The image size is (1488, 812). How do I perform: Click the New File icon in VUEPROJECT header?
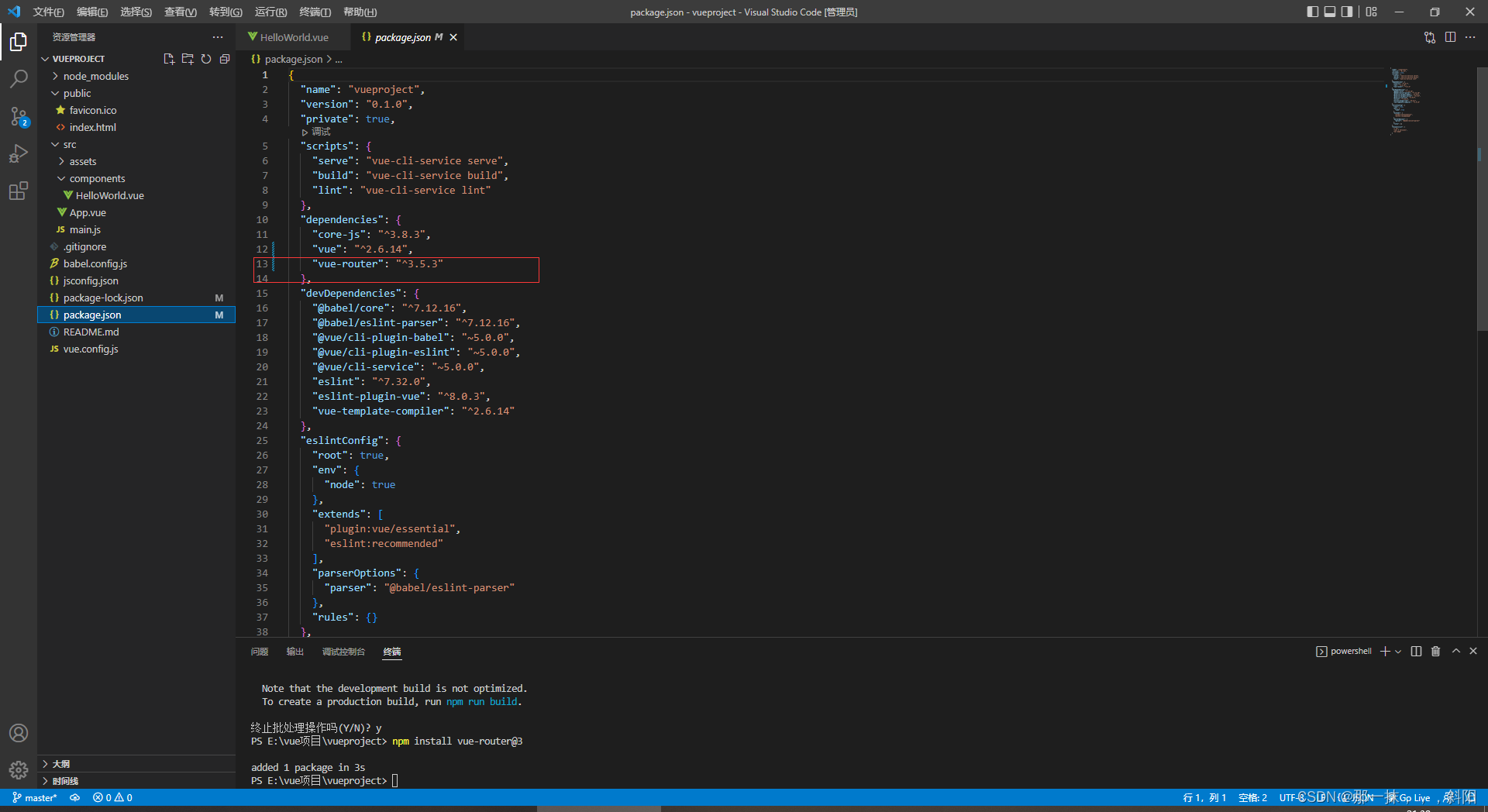169,59
